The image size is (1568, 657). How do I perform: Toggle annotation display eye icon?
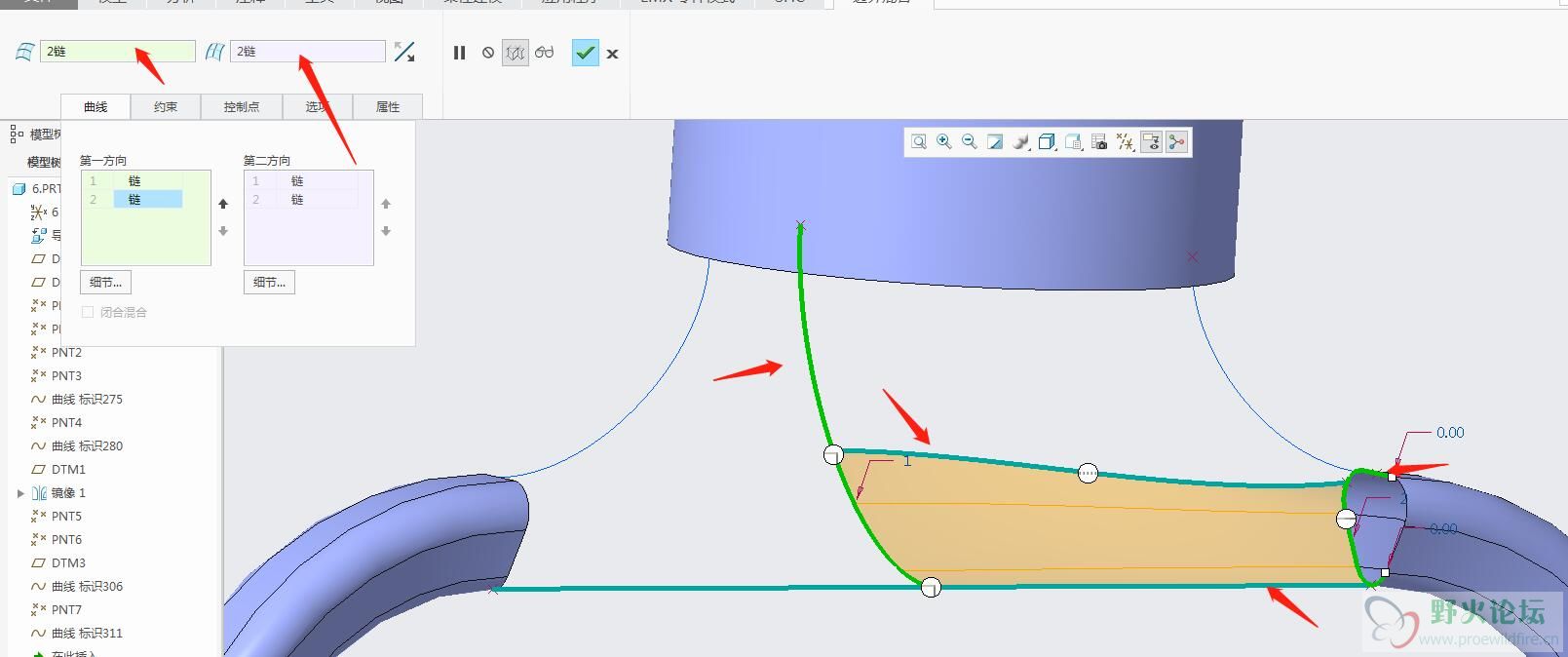[1151, 142]
